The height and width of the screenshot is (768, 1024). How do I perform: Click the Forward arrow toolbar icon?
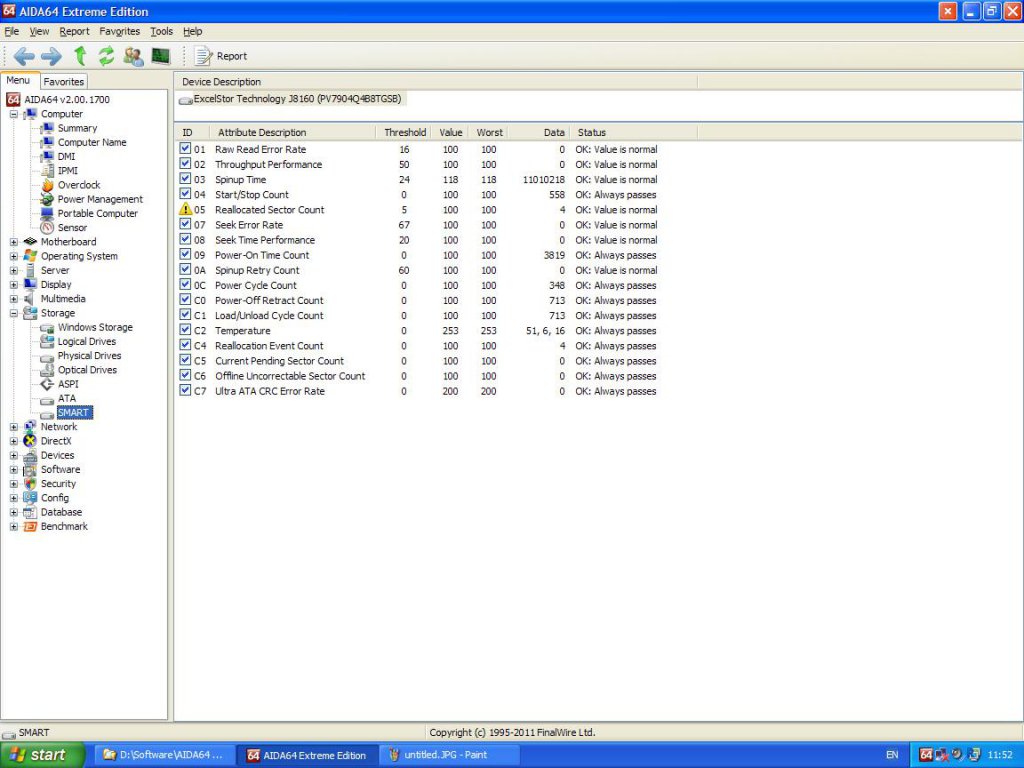click(51, 56)
